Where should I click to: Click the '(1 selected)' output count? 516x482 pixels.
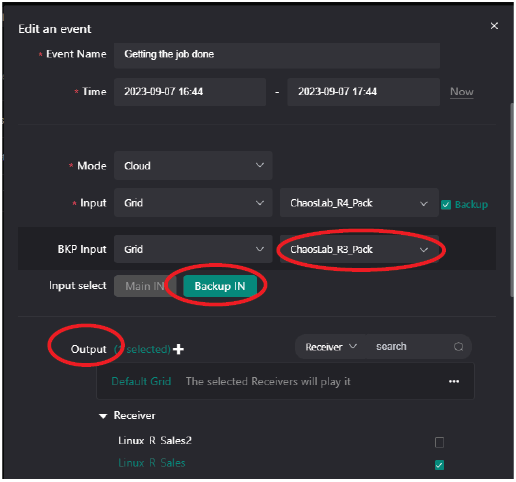[142, 349]
